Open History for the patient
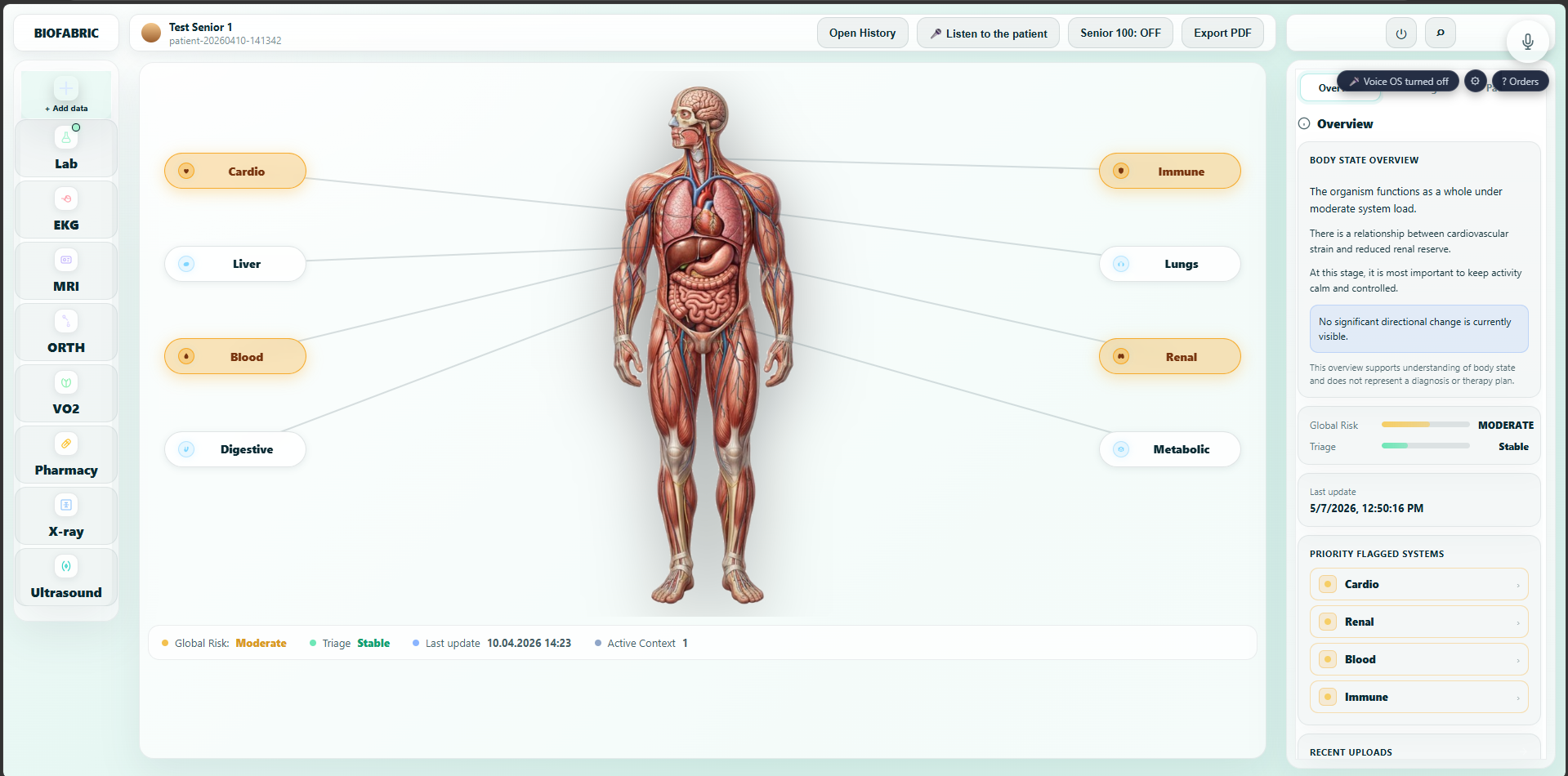This screenshot has height=776, width=1568. [862, 33]
